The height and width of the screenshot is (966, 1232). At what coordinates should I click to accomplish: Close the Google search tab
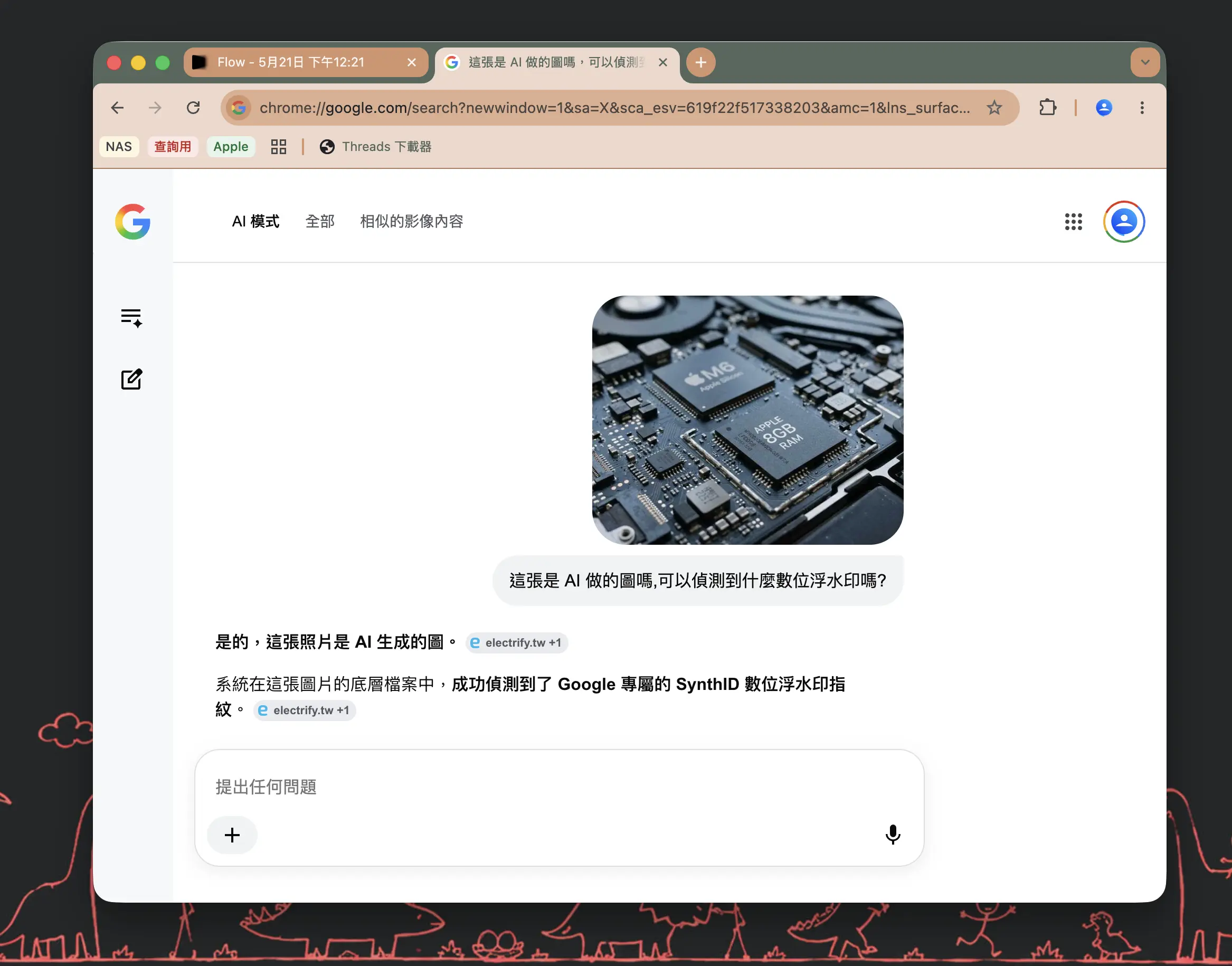pos(662,62)
